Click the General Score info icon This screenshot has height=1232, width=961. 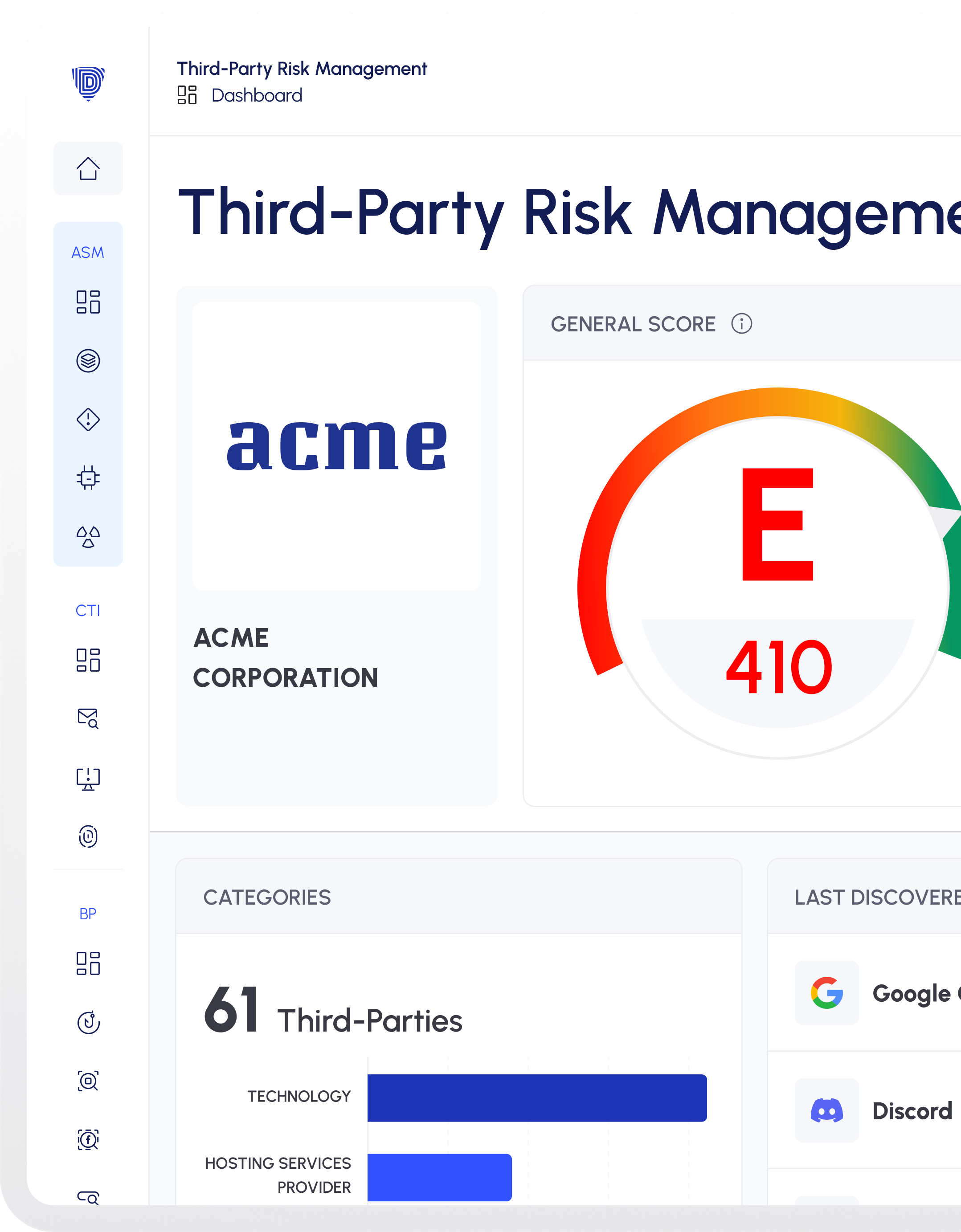point(741,324)
